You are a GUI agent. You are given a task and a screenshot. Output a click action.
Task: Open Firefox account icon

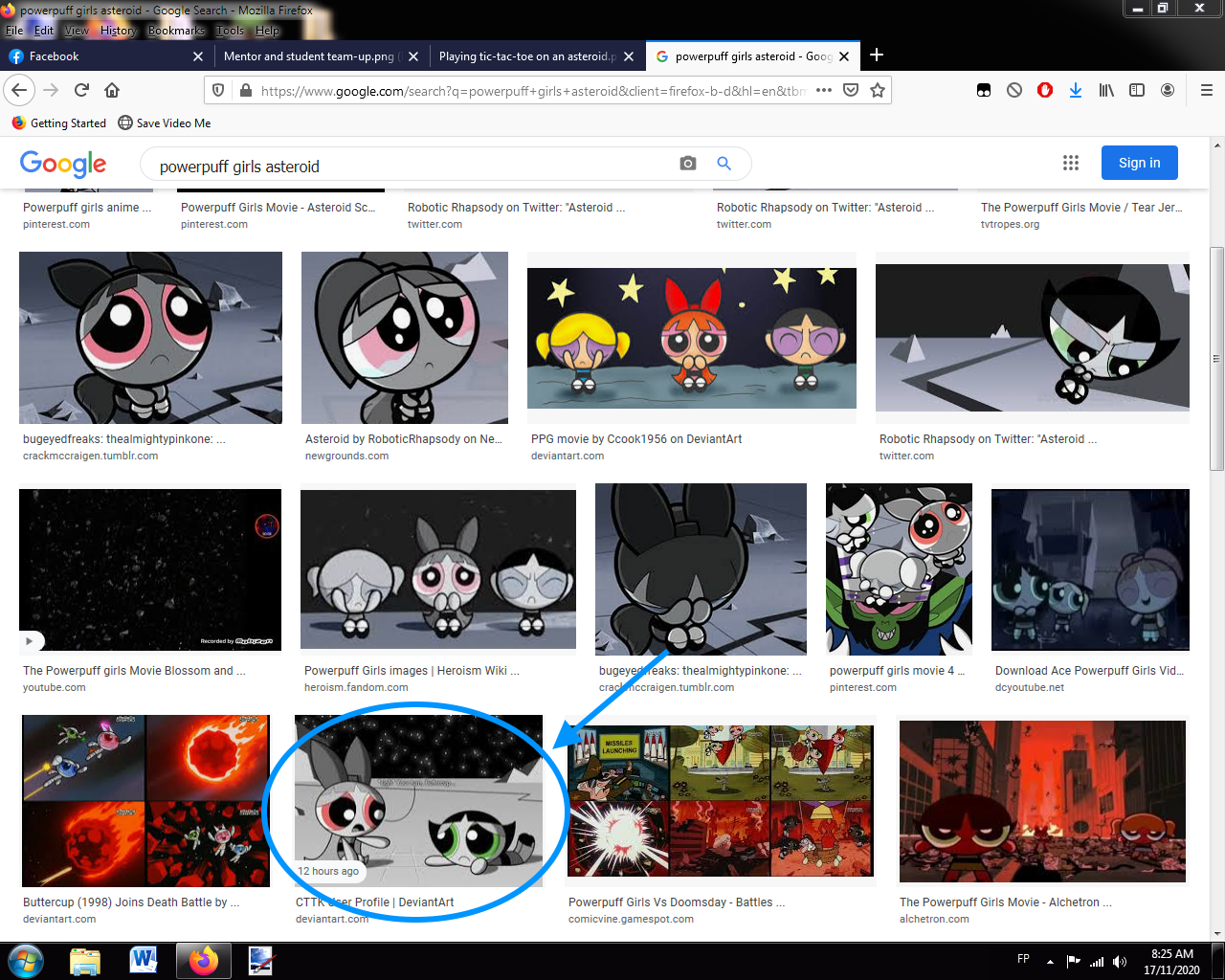click(1168, 90)
